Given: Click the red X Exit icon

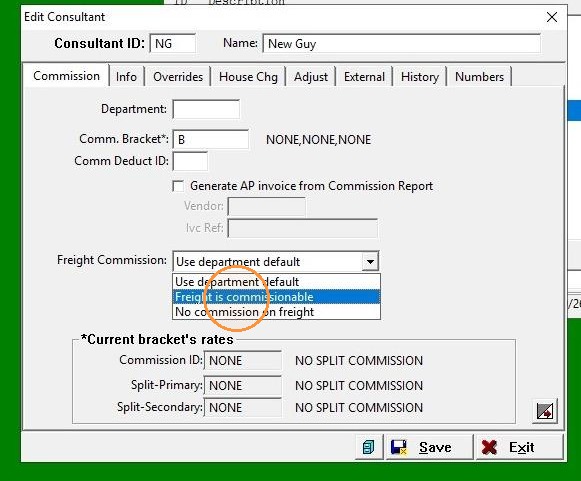Looking at the screenshot, I should coord(489,447).
